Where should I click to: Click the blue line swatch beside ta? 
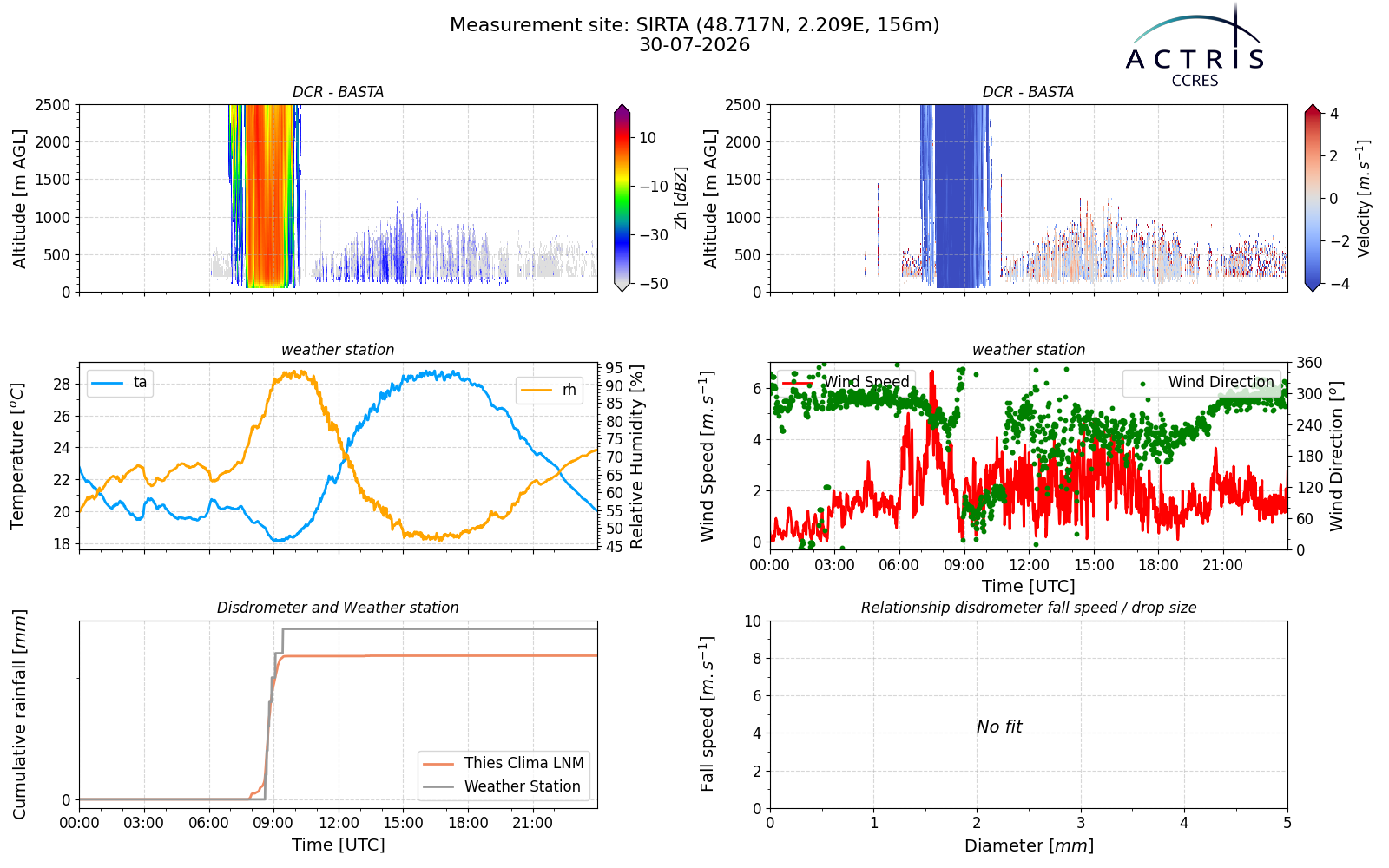108,383
